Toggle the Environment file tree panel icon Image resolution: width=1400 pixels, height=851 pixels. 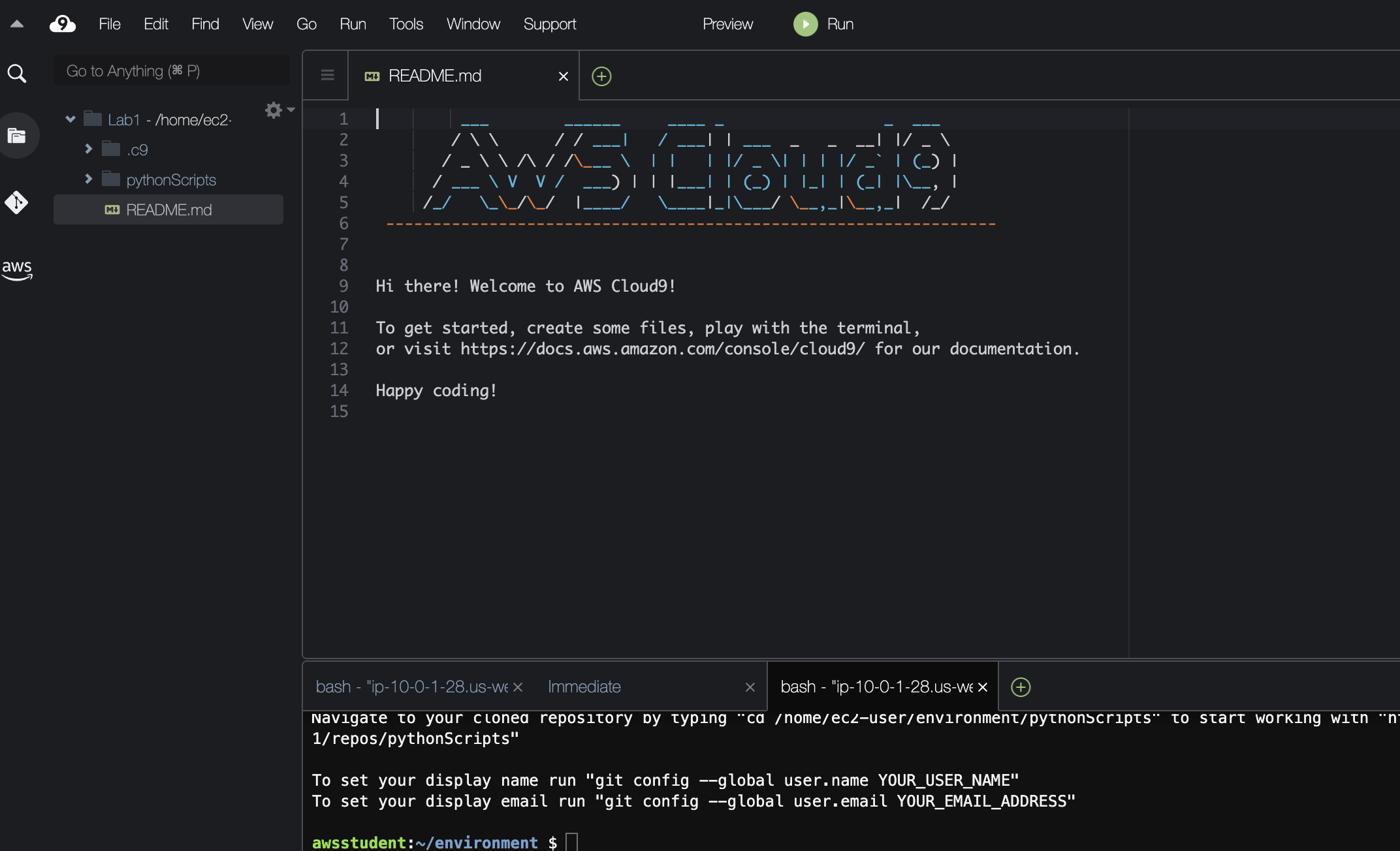[17, 136]
